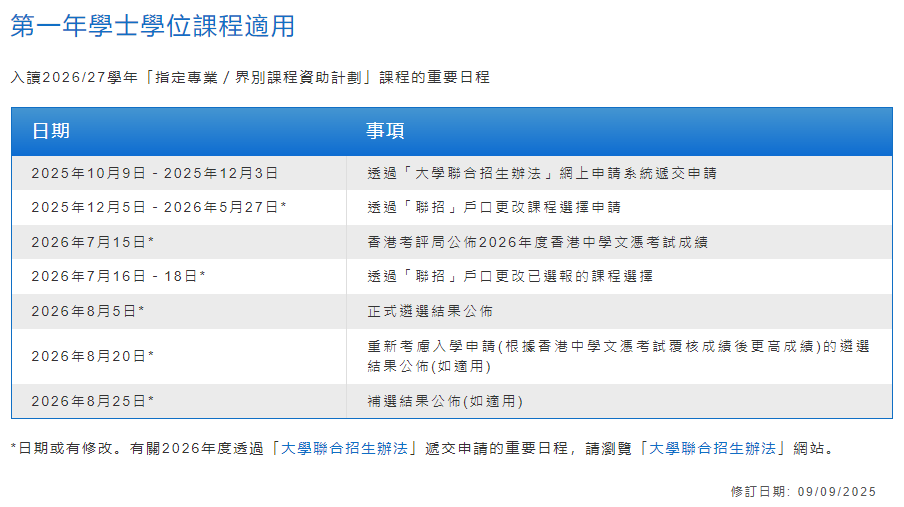The height and width of the screenshot is (507, 904).
Task: Open 大學聯合招生辦法 link before 網站
Action: click(713, 448)
